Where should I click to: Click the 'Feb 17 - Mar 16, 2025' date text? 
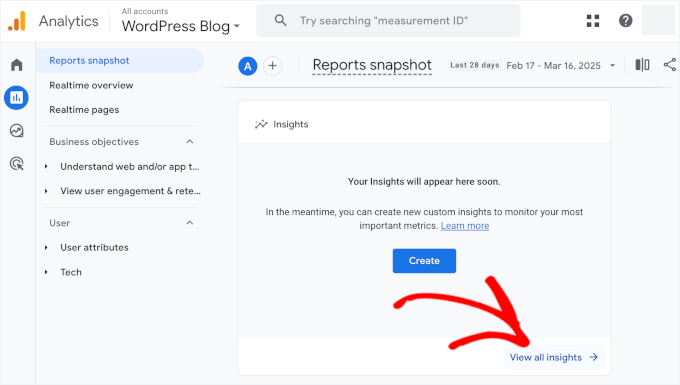point(553,65)
